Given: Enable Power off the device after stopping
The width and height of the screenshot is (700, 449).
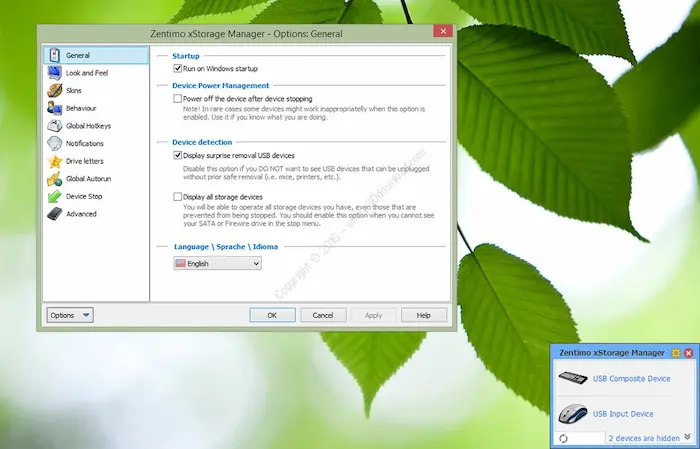Looking at the screenshot, I should pyautogui.click(x=178, y=99).
